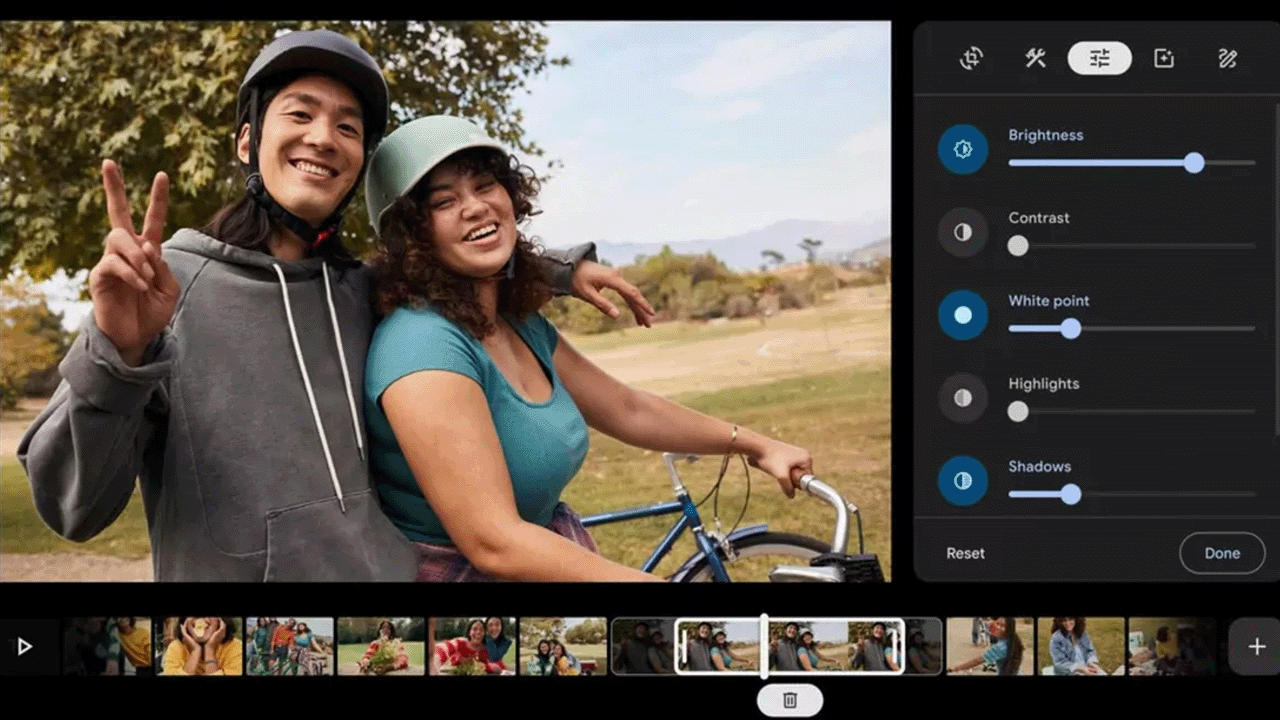
Task: Select the clip of woman holding flowers
Action: pos(381,646)
